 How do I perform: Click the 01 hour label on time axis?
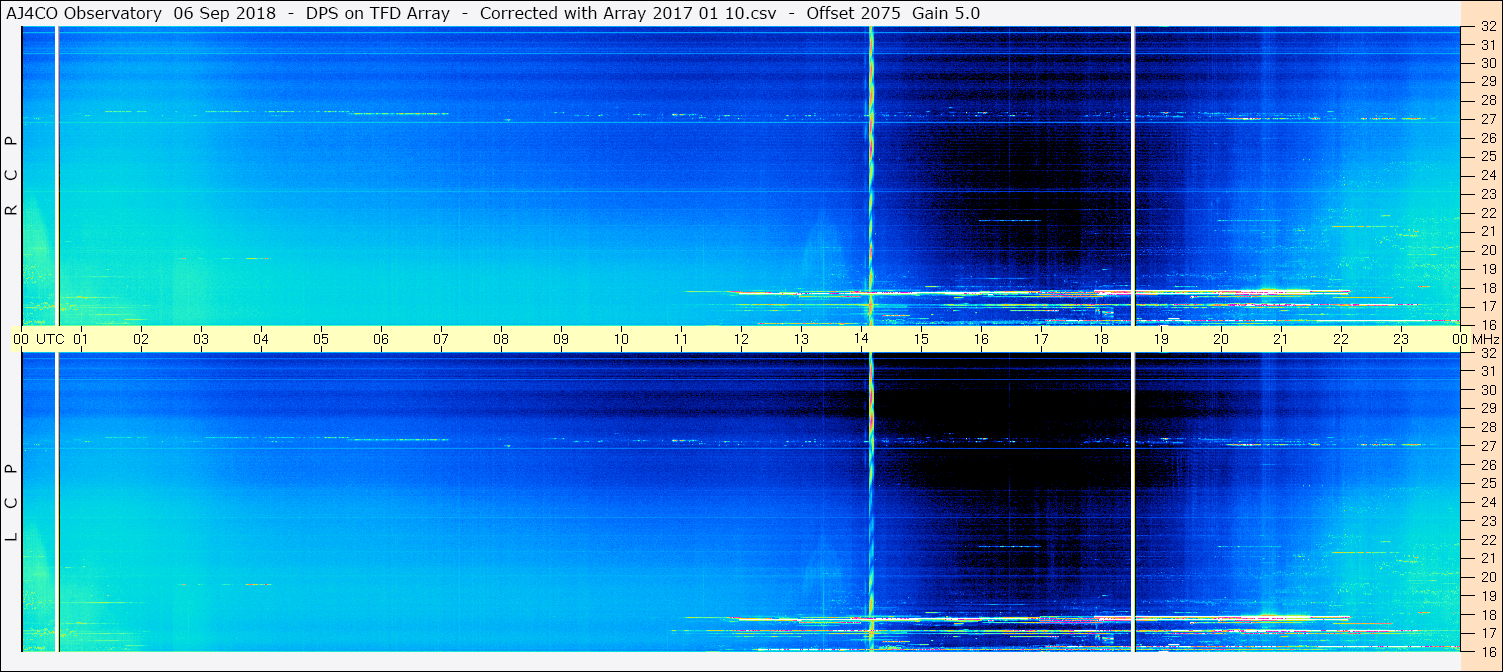pyautogui.click(x=81, y=339)
